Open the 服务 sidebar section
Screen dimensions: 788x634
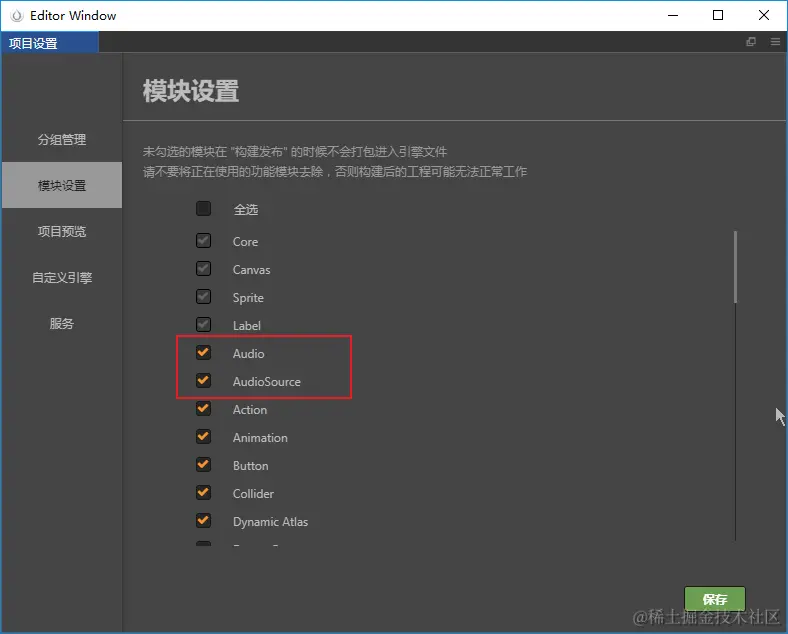tap(62, 324)
